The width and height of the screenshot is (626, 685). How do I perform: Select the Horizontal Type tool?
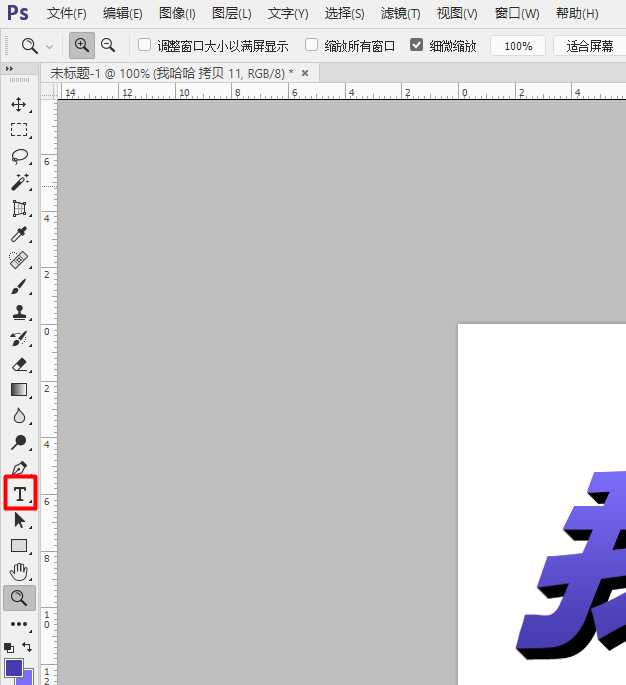19,494
